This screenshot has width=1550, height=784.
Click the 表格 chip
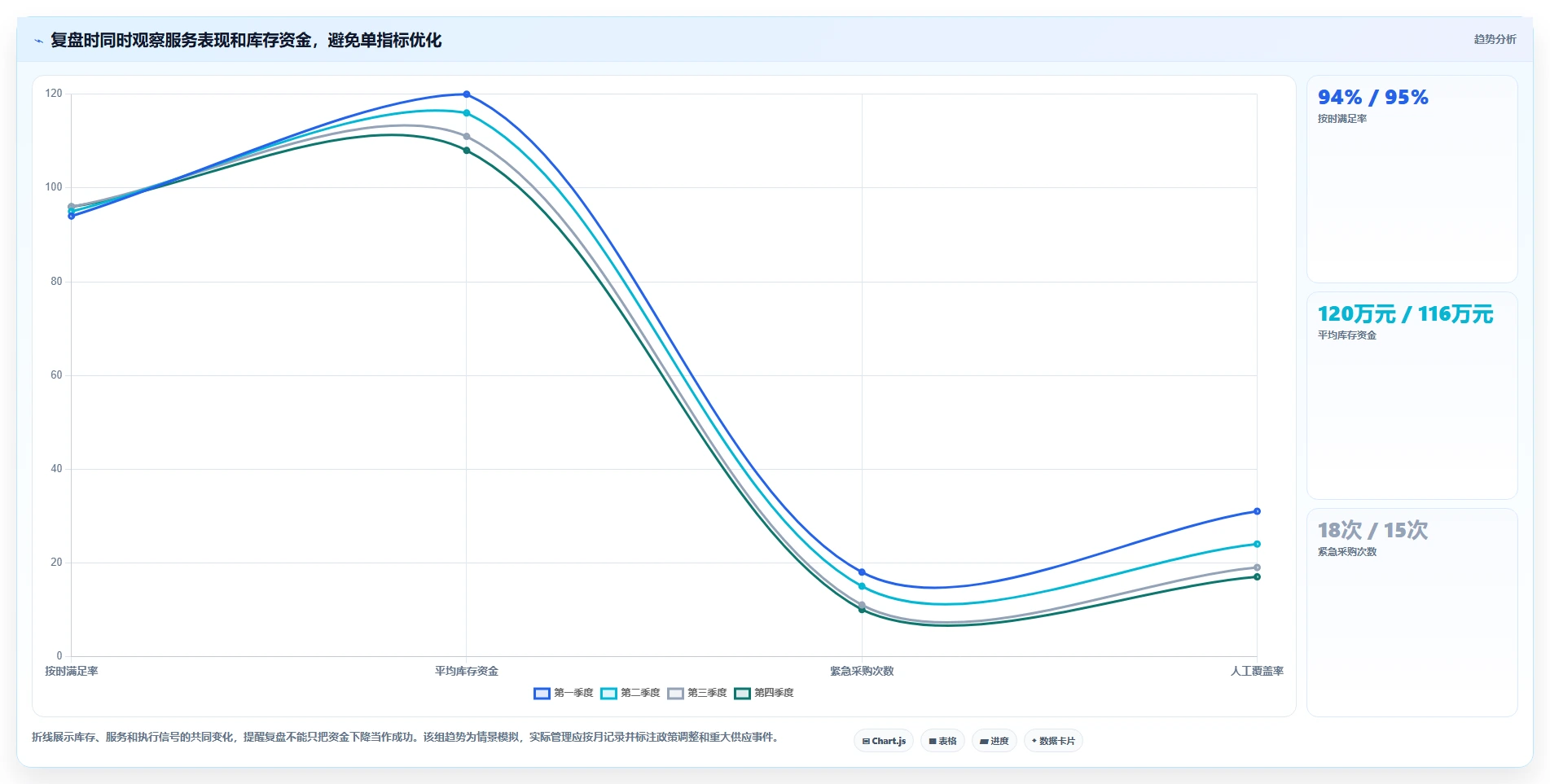(x=942, y=741)
